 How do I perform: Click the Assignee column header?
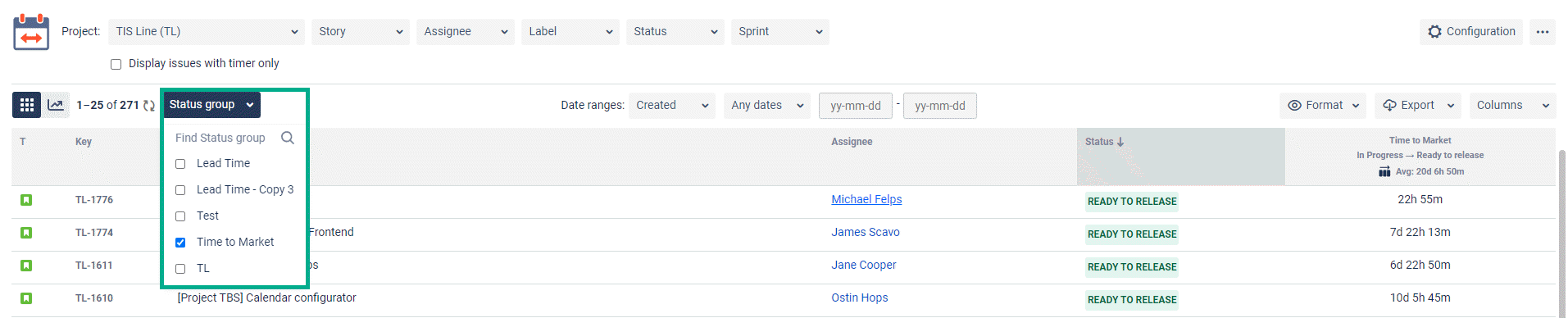[852, 142]
